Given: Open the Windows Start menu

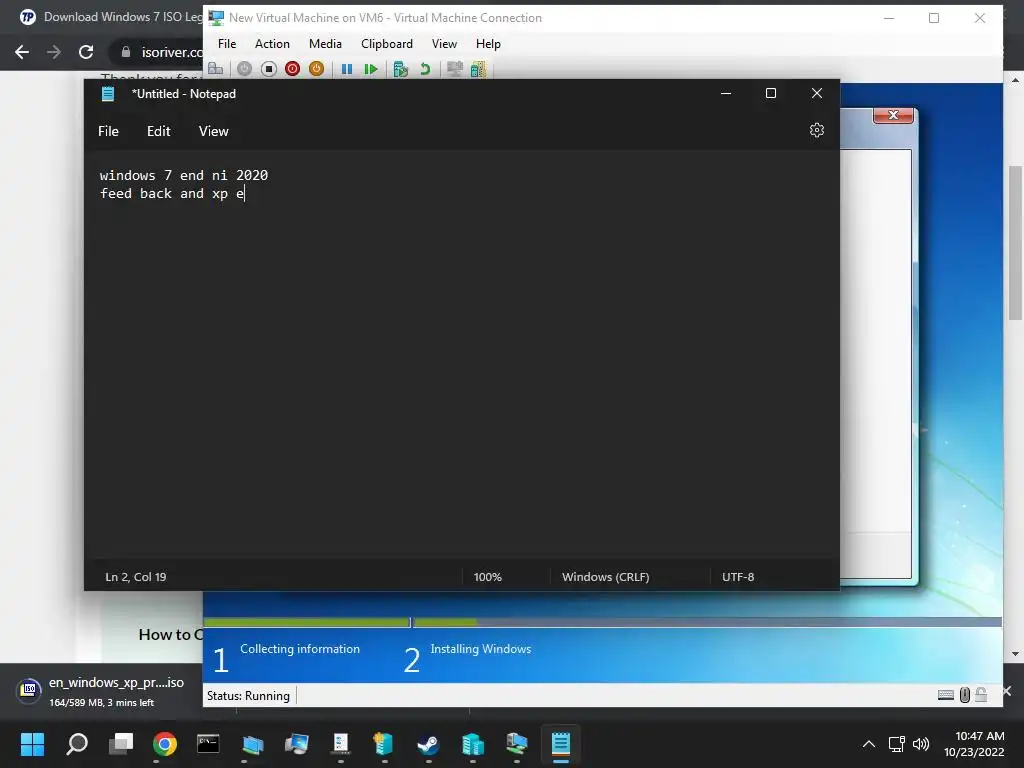Looking at the screenshot, I should point(32,744).
